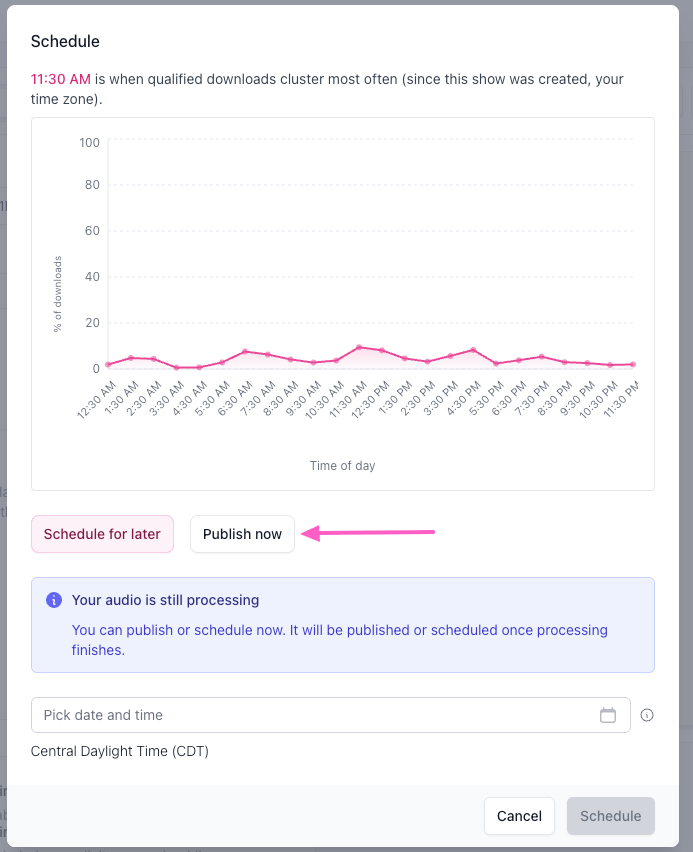Click the 6:30 AM chart data point

245,352
